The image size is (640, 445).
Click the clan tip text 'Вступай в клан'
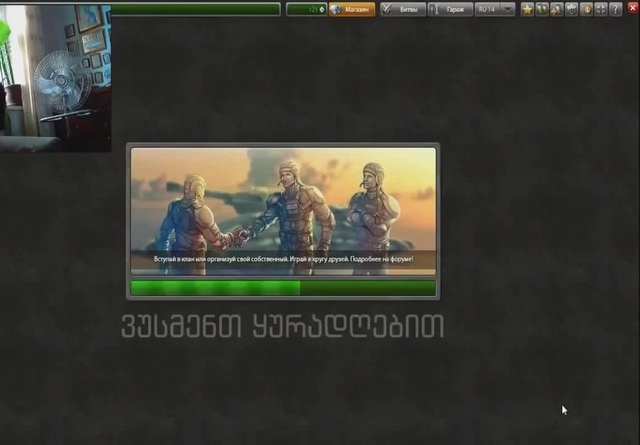[283, 259]
